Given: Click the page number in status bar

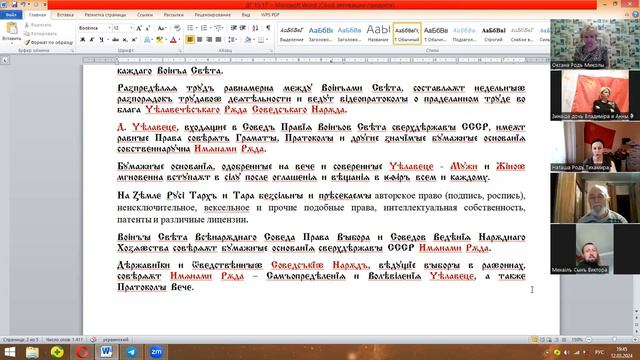Looking at the screenshot, I should pyautogui.click(x=20, y=340).
